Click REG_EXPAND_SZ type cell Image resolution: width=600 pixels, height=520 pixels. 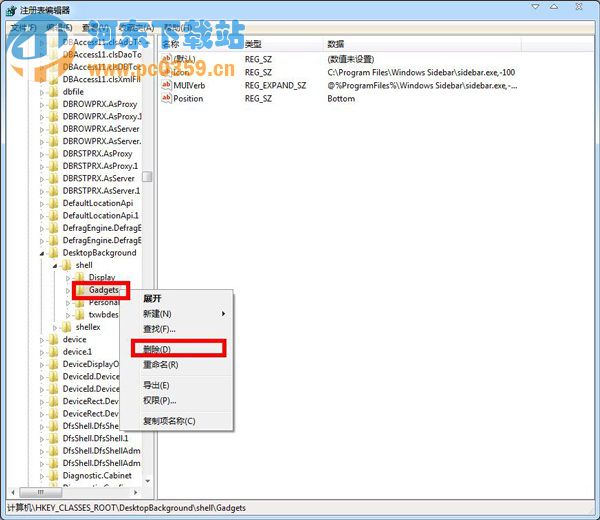[x=275, y=85]
